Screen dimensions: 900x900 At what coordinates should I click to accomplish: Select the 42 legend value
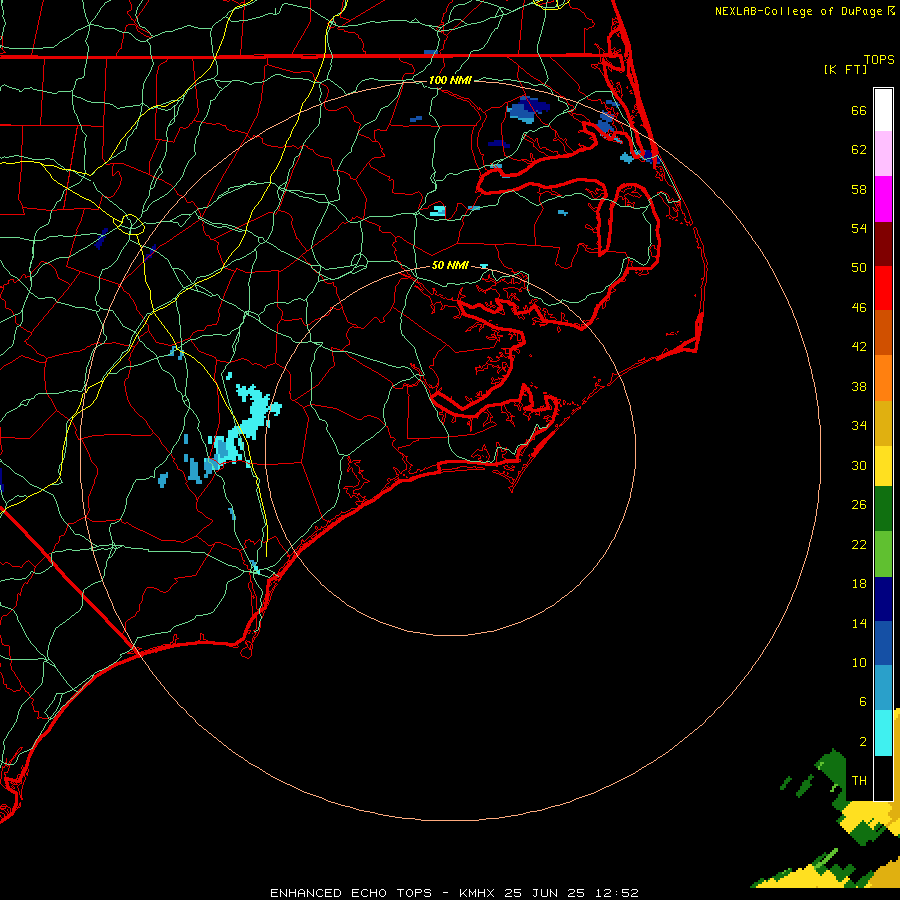pos(859,346)
